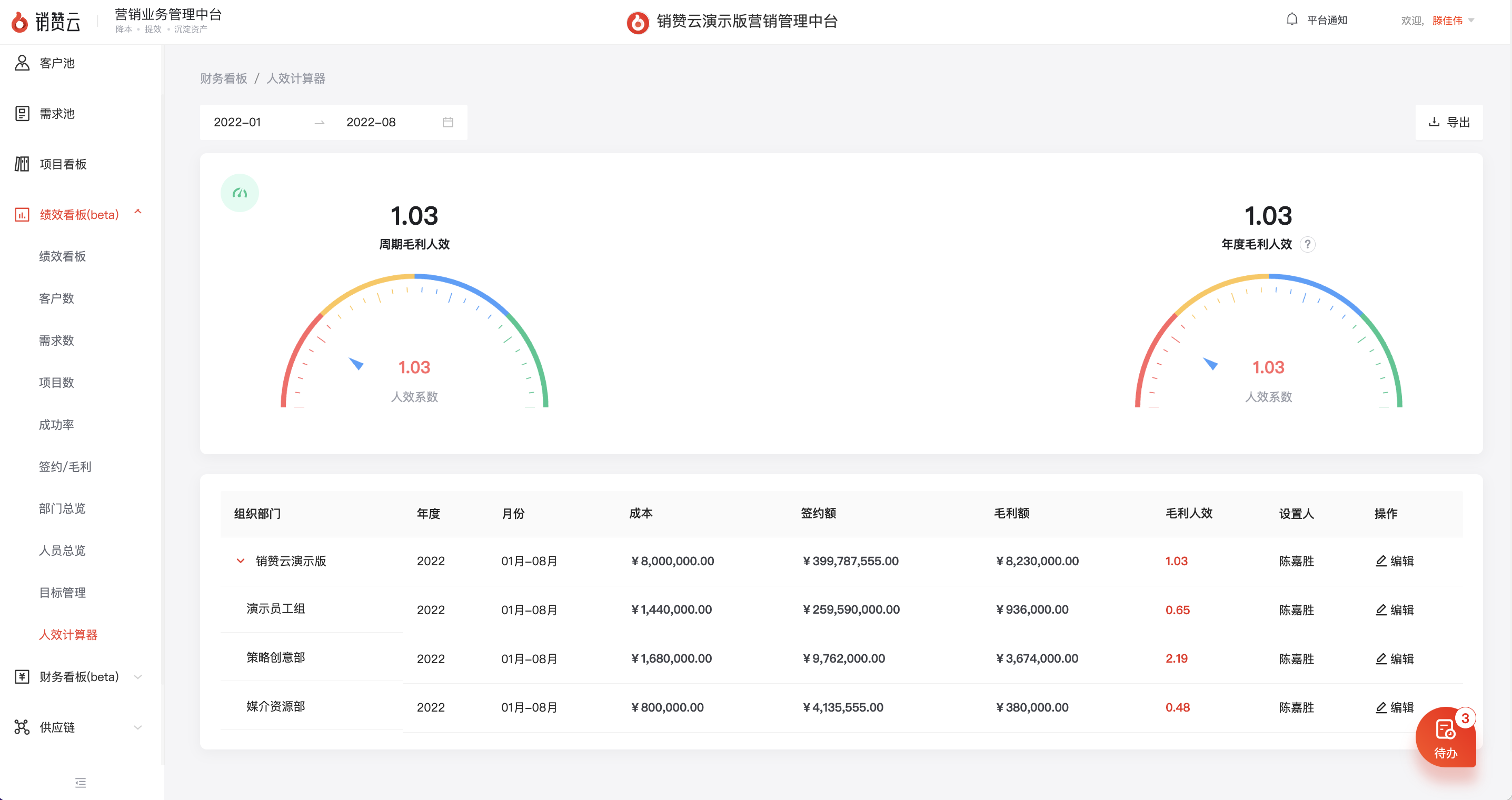The height and width of the screenshot is (800, 1512).
Task: Click the 周期毛利人效 gauge pointer
Action: (x=356, y=363)
